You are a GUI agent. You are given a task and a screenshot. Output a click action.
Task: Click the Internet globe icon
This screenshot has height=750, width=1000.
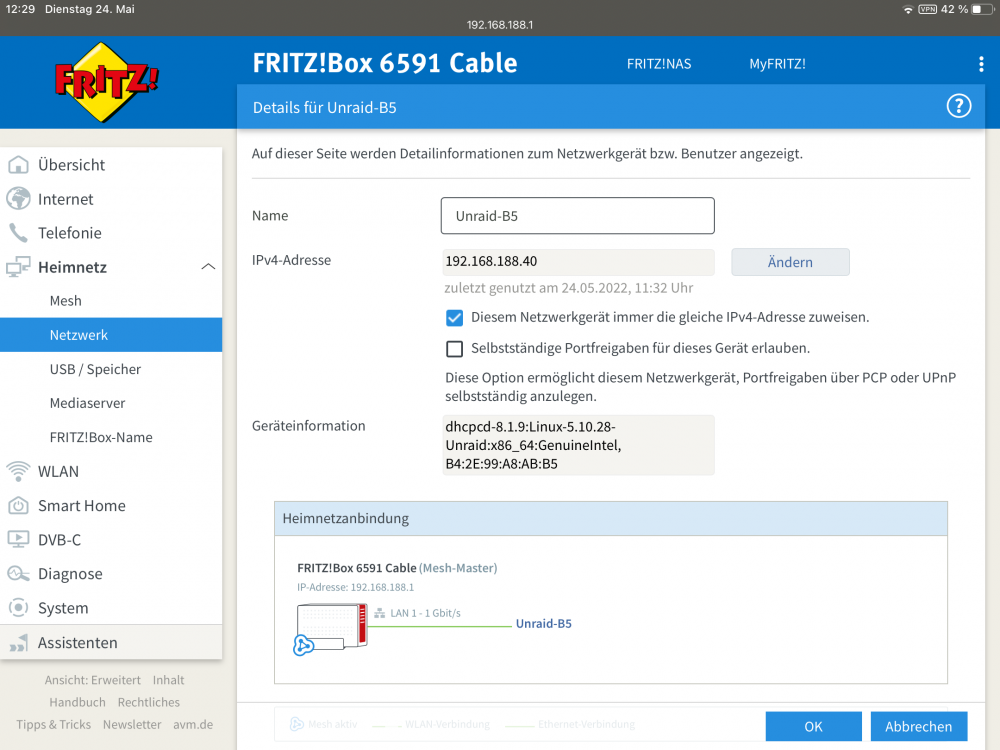point(18,199)
